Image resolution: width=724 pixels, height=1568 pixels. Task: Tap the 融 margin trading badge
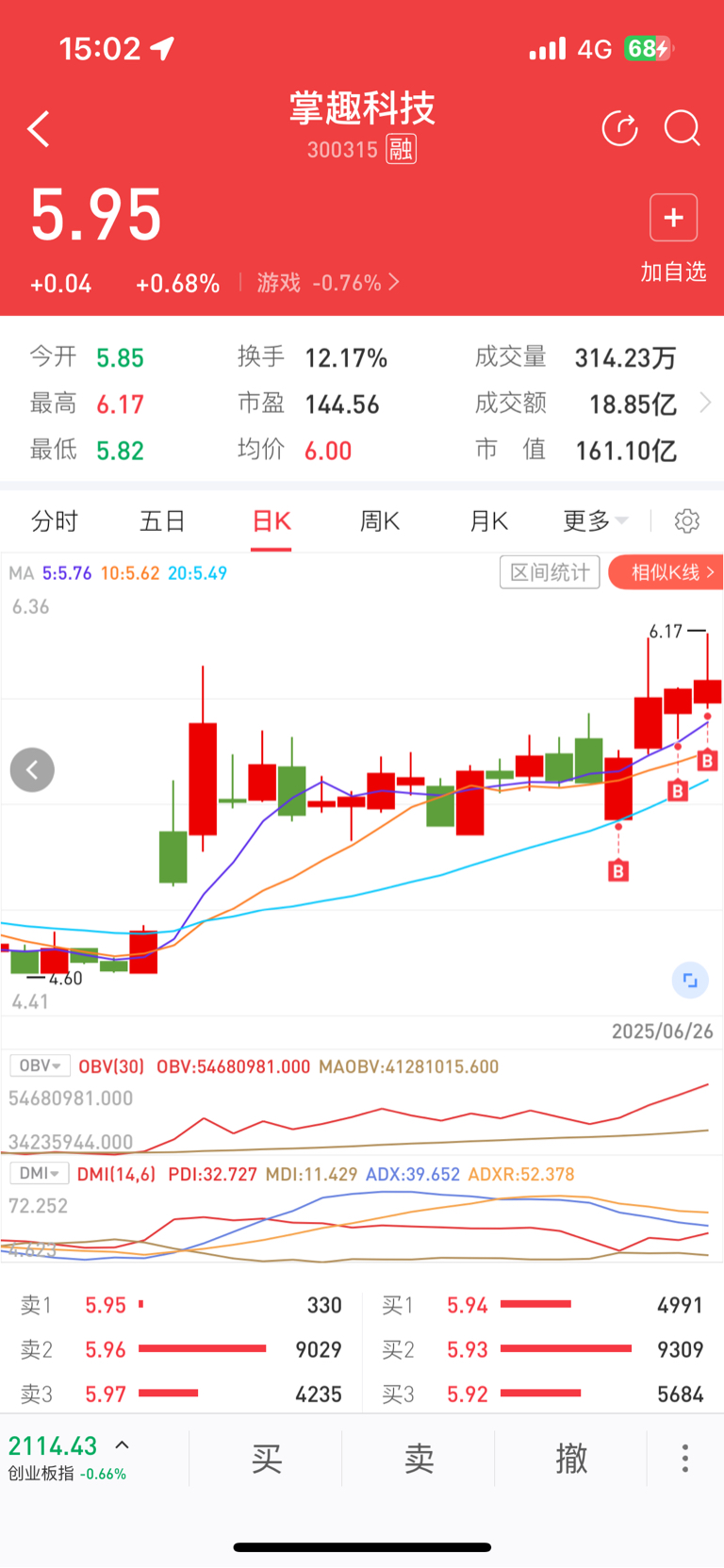401,149
